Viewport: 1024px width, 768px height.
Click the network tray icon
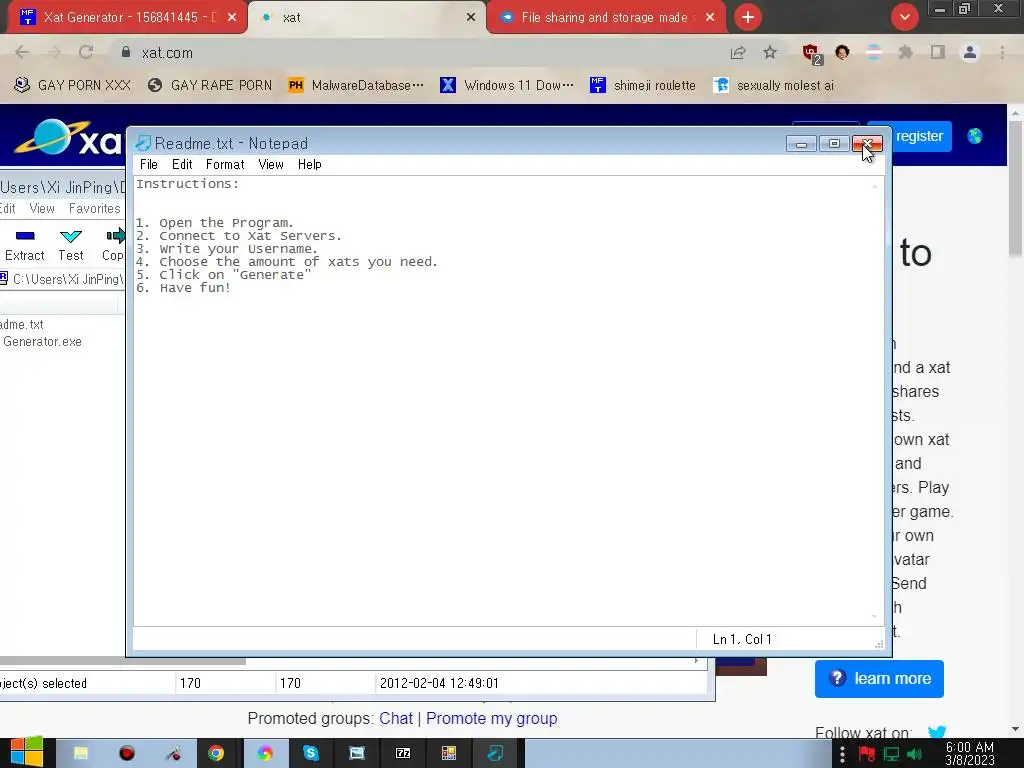(x=891, y=754)
